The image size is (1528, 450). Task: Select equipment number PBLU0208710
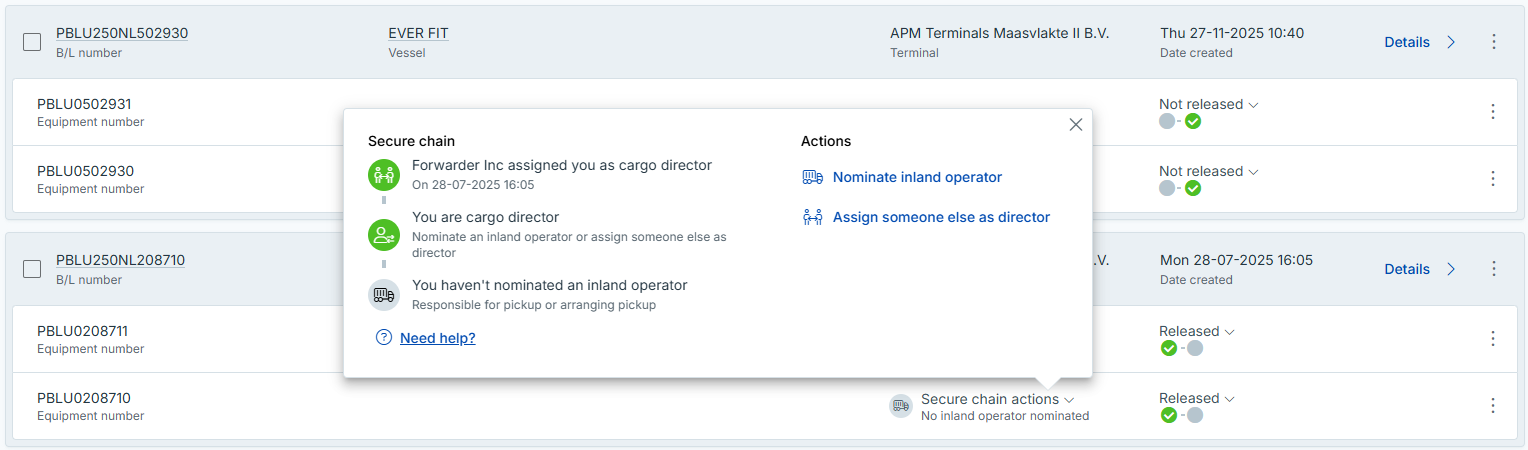click(x=84, y=398)
